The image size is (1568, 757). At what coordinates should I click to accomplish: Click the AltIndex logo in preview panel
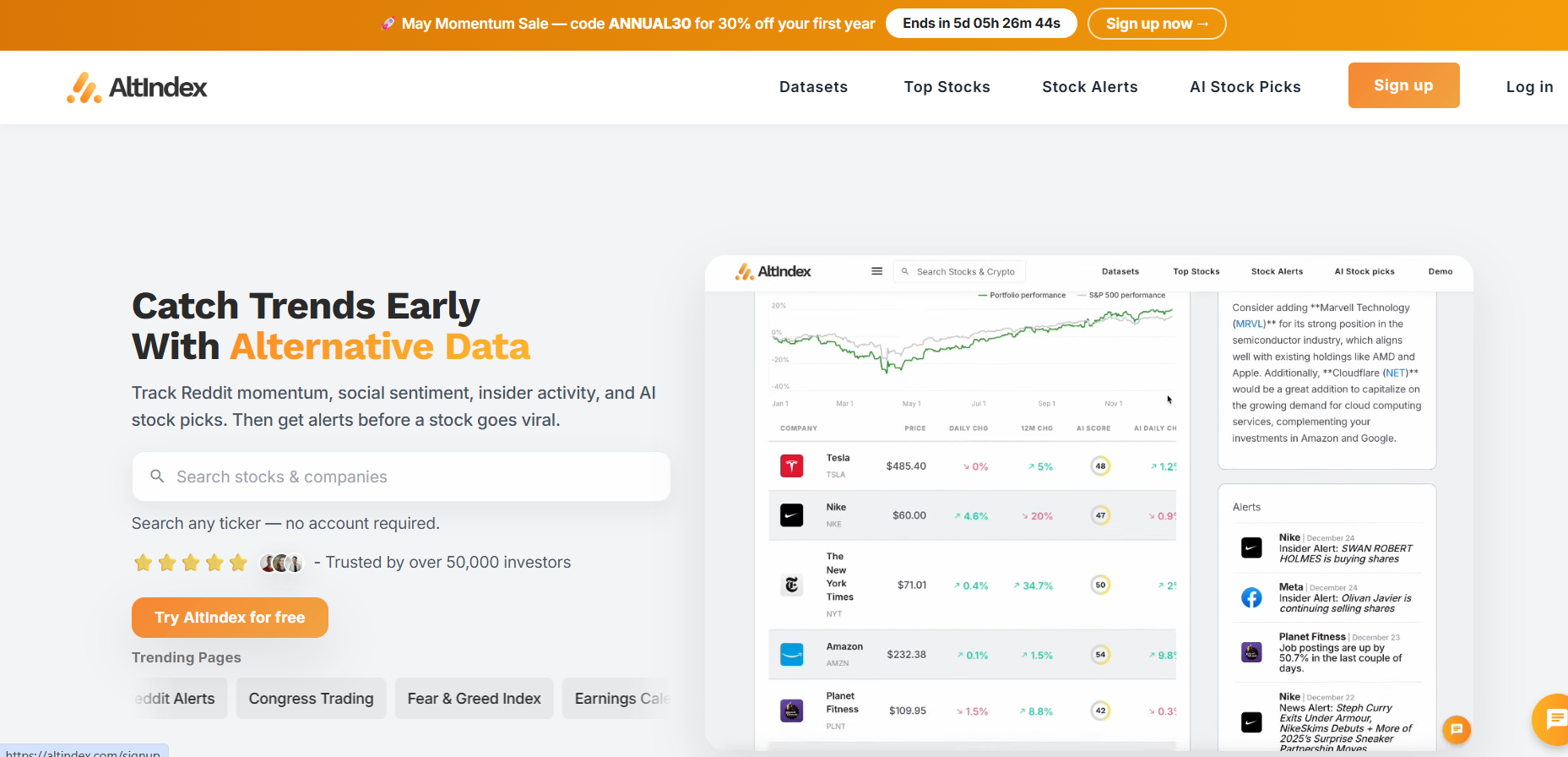(x=773, y=271)
